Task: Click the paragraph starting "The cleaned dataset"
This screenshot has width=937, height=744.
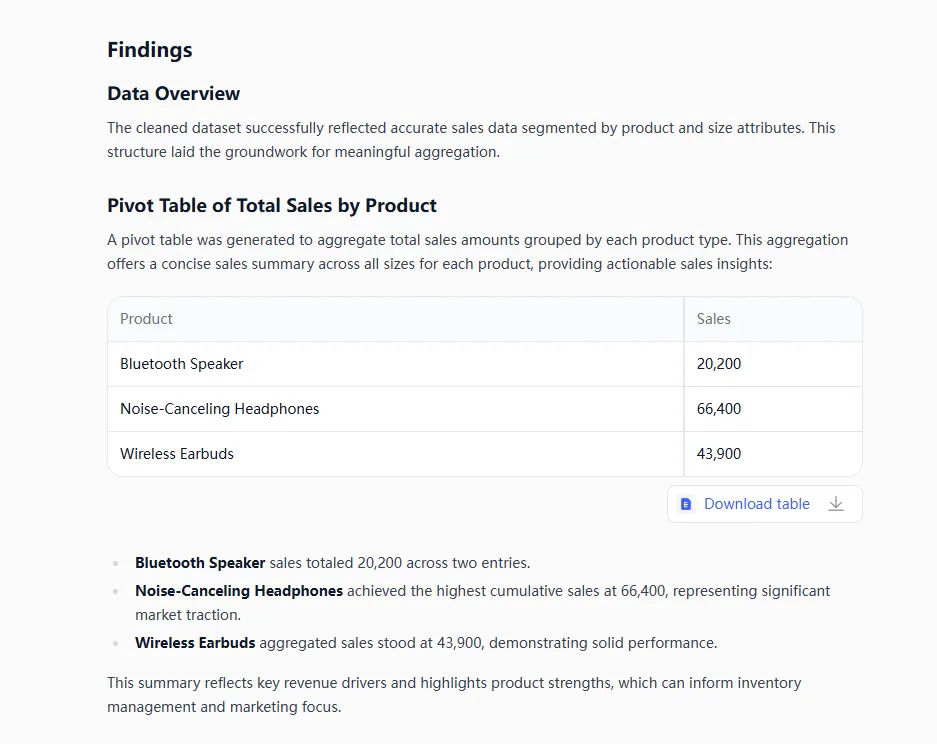Action: [x=471, y=140]
